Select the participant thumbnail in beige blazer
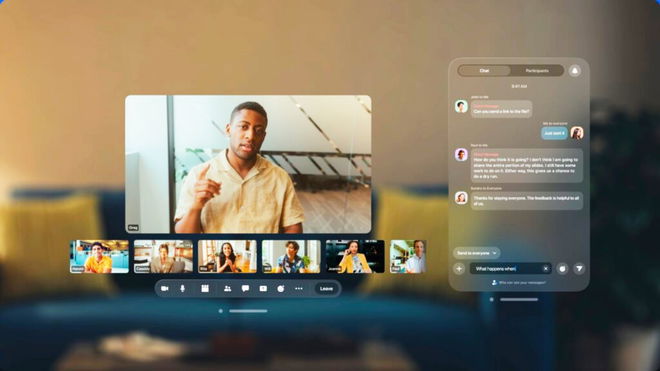Screen dimensions: 660x371 (x=163, y=256)
